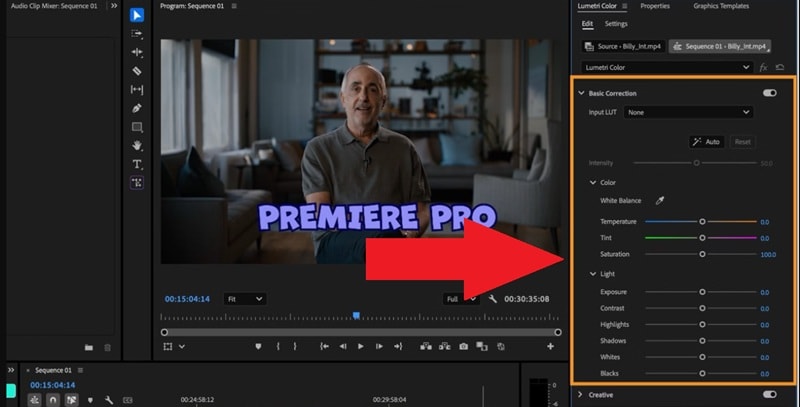Click the safe margins frame icon
Image resolution: width=800 pixels, height=407 pixels.
(168, 346)
